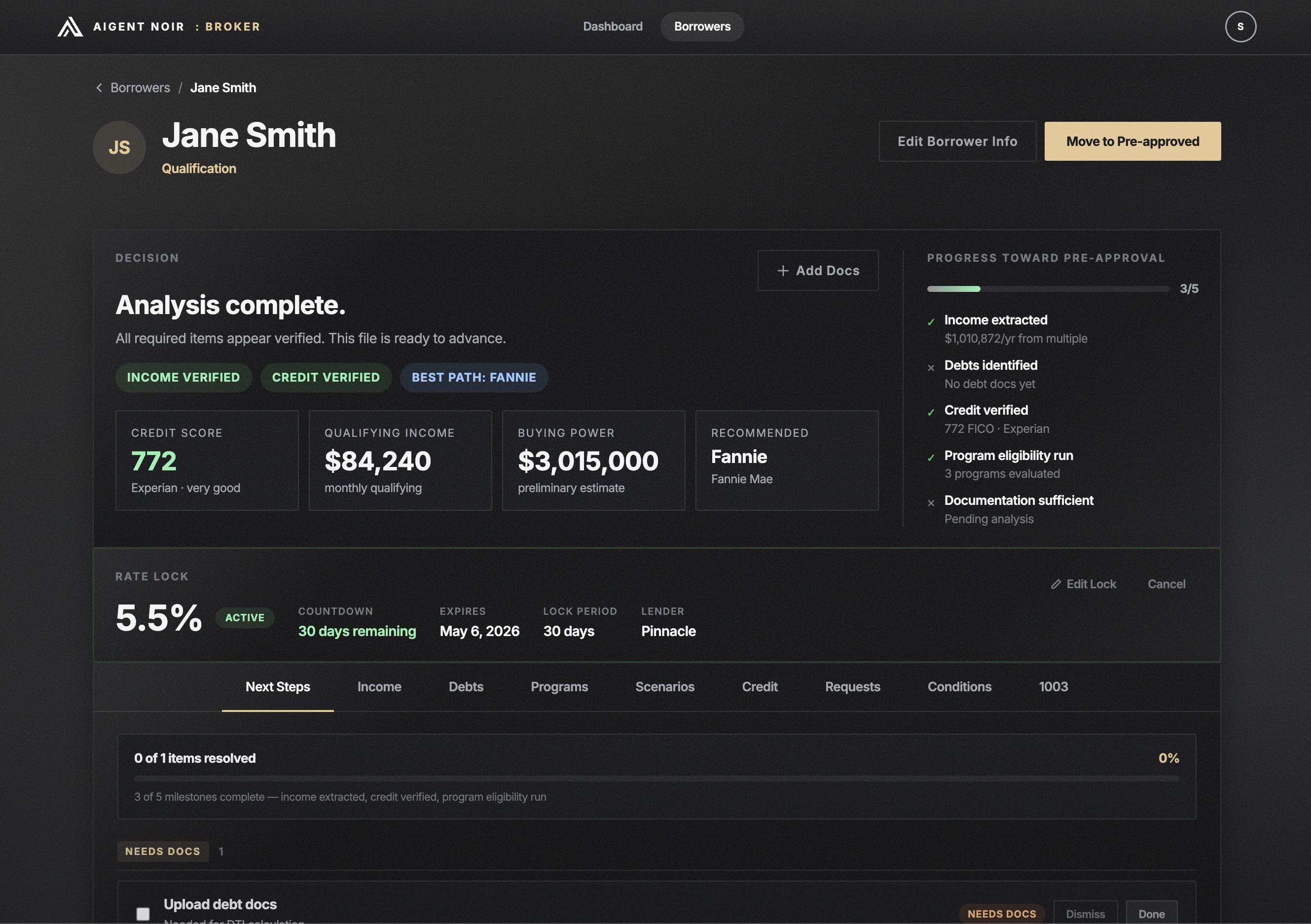
Task: Click the JS borrower avatar
Action: point(119,147)
